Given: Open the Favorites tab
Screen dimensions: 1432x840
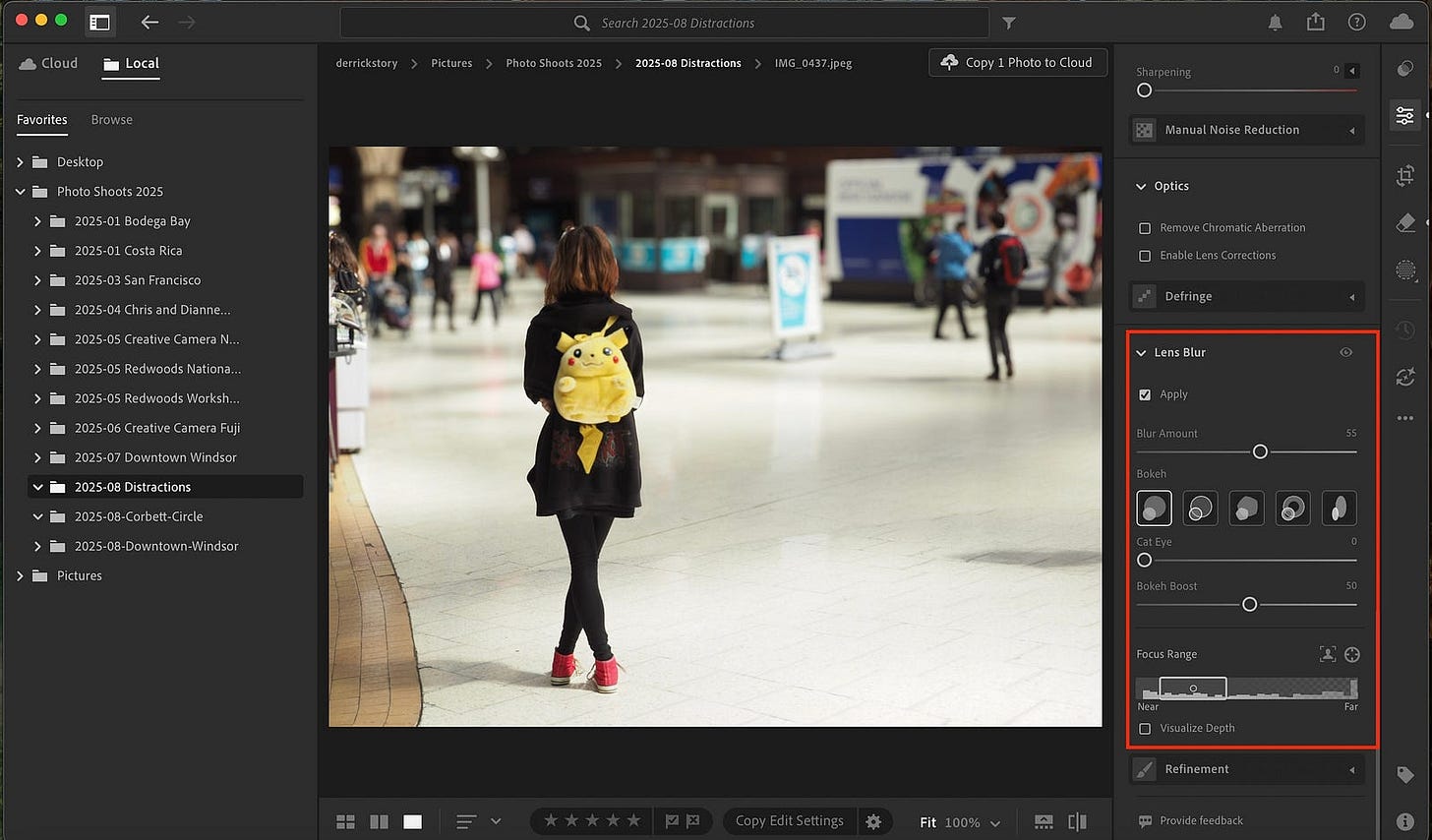Looking at the screenshot, I should pyautogui.click(x=42, y=120).
